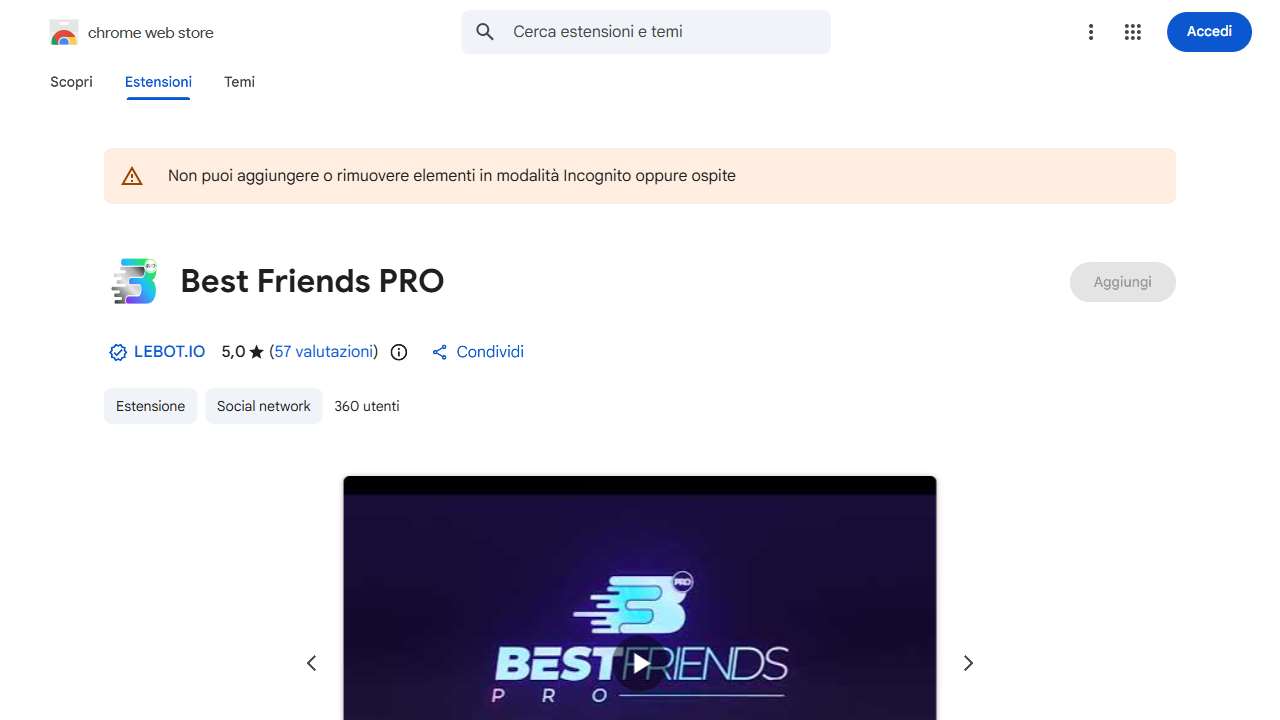Show the previous screenshot
1280x720 pixels.
pos(311,663)
